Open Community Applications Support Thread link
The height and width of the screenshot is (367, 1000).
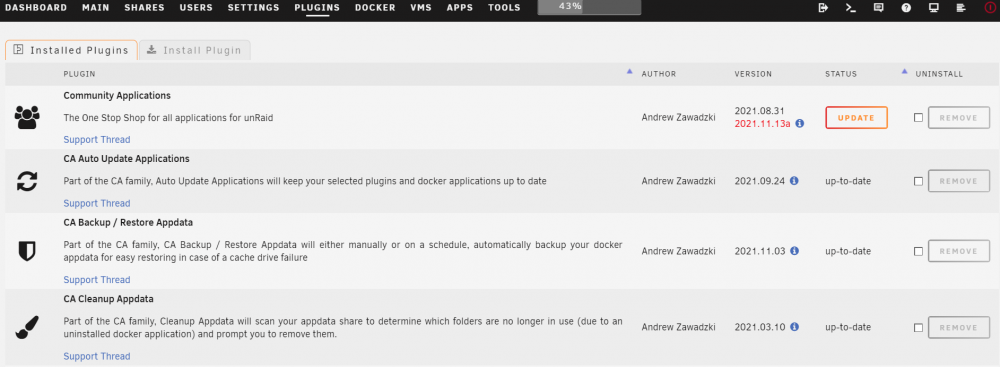[x=97, y=140]
